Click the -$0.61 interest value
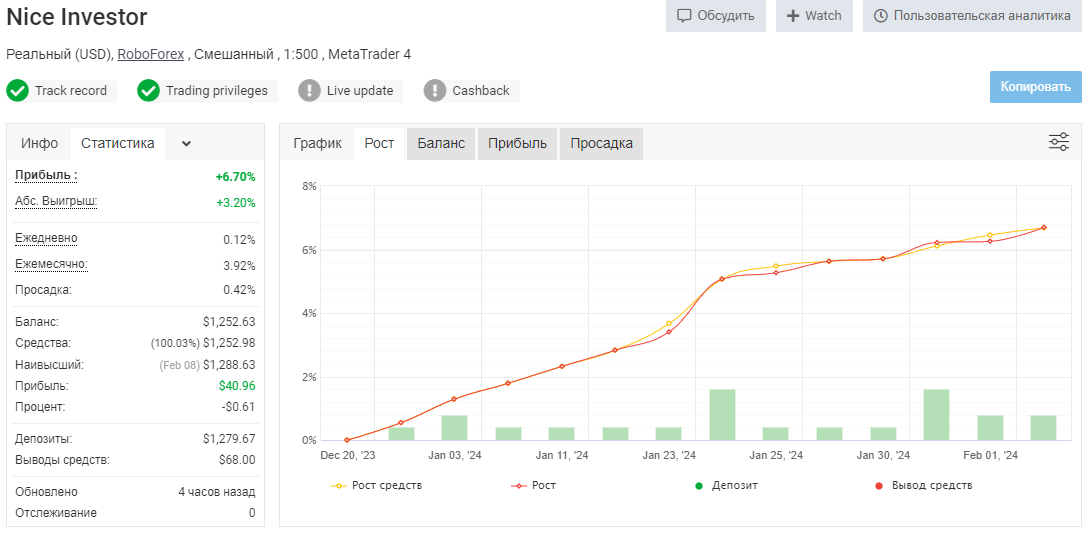 [x=238, y=407]
